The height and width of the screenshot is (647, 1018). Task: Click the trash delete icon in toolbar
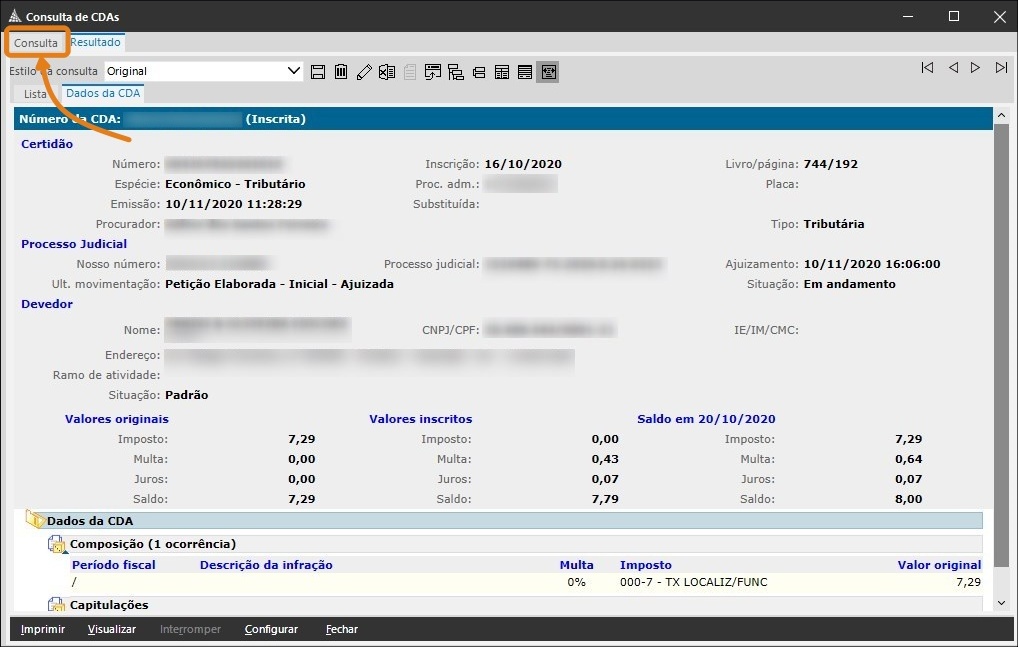[341, 72]
